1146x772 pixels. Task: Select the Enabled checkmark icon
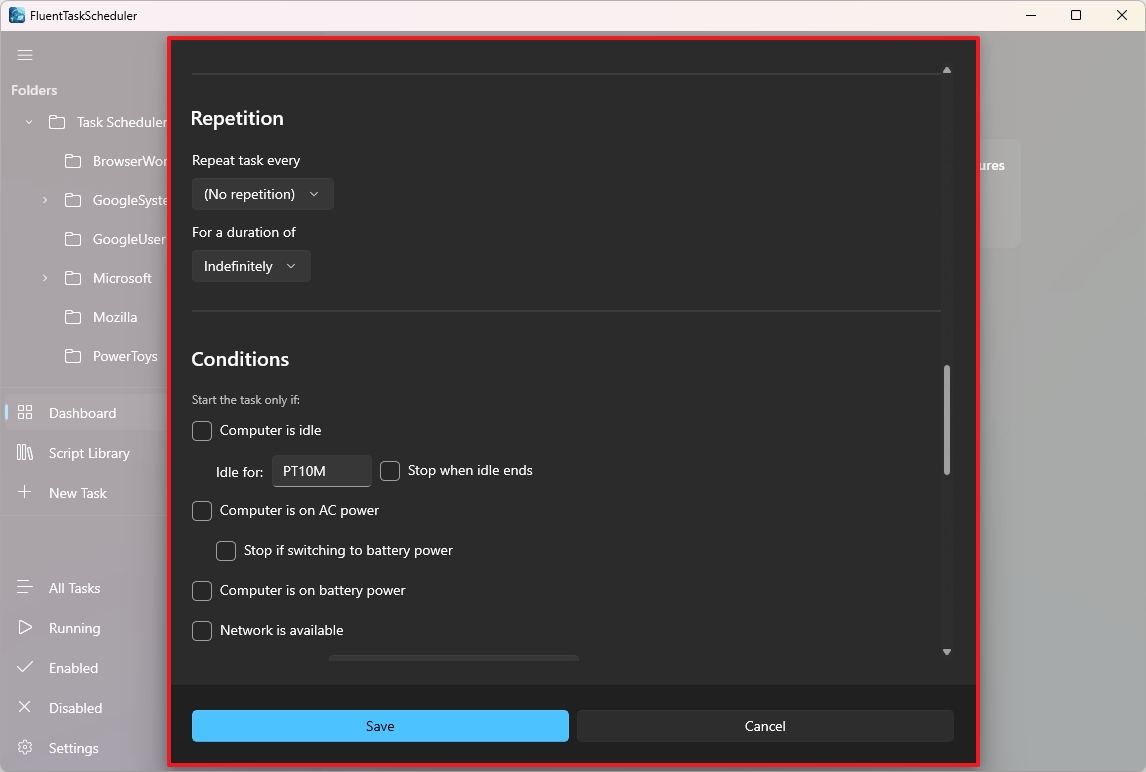(25, 668)
